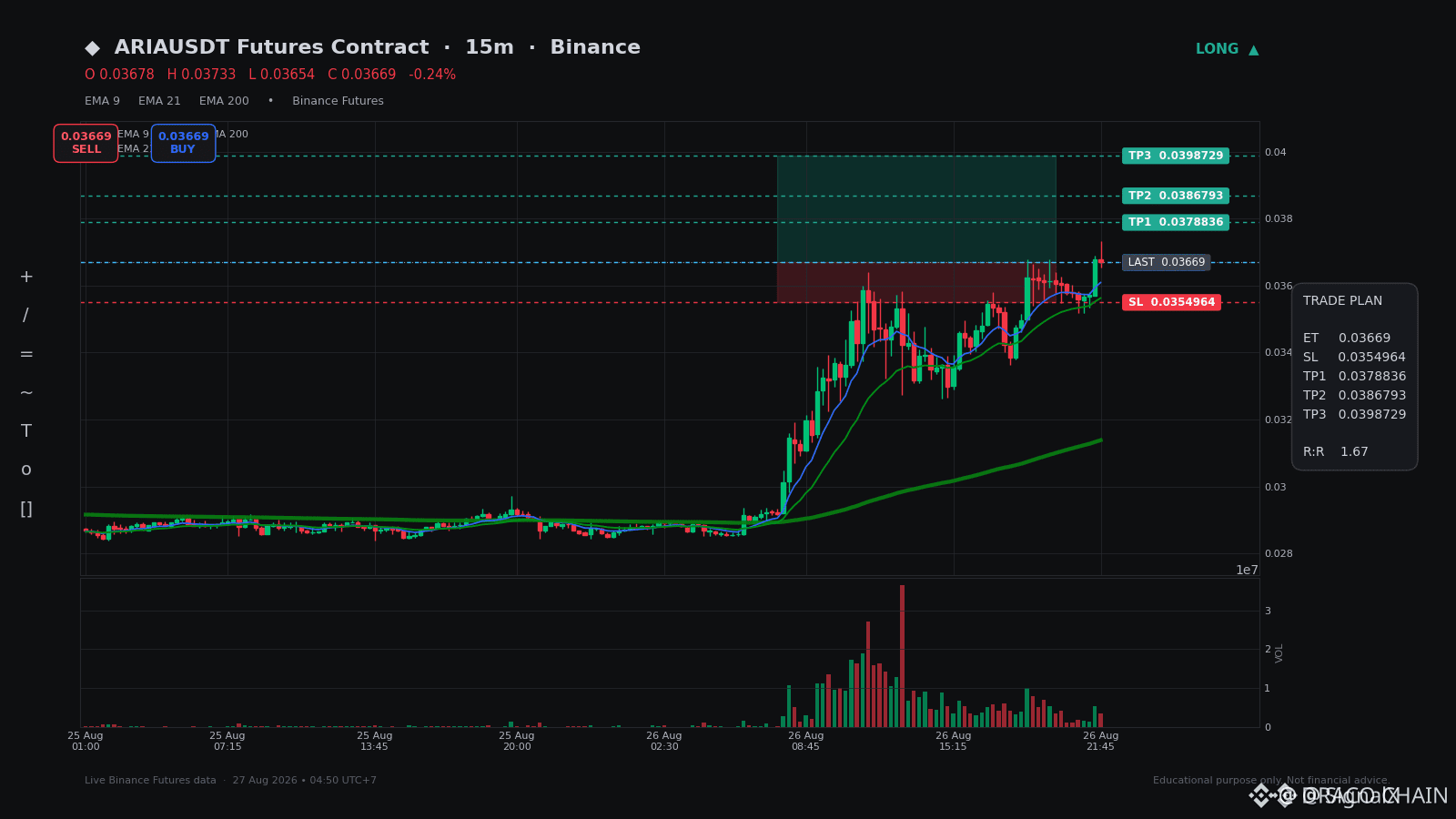Click the 25 Aug 13:45 time label
The width and height of the screenshot is (1456, 819).
pos(375,741)
